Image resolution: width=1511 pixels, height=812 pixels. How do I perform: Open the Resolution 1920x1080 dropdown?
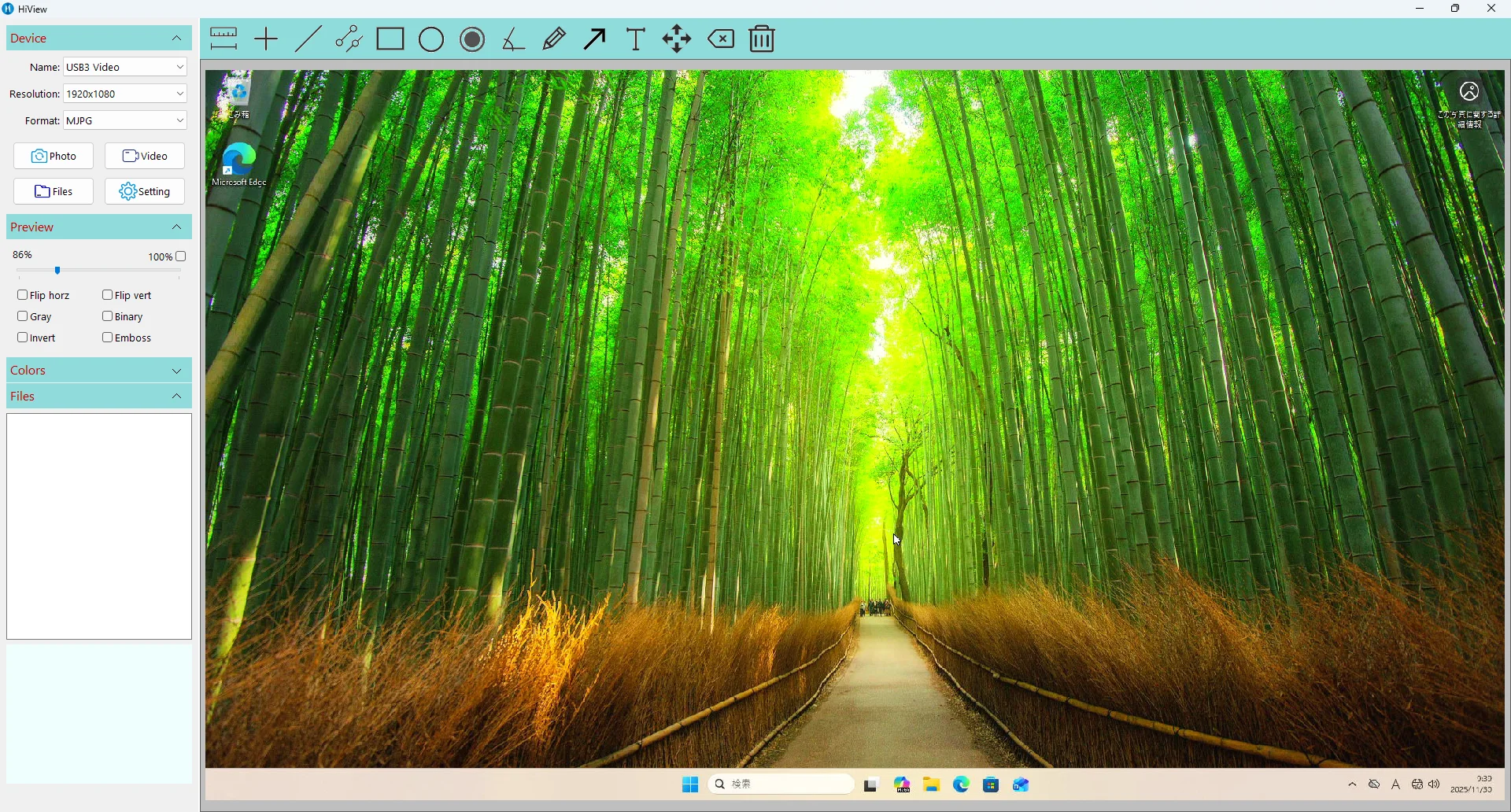click(x=126, y=94)
